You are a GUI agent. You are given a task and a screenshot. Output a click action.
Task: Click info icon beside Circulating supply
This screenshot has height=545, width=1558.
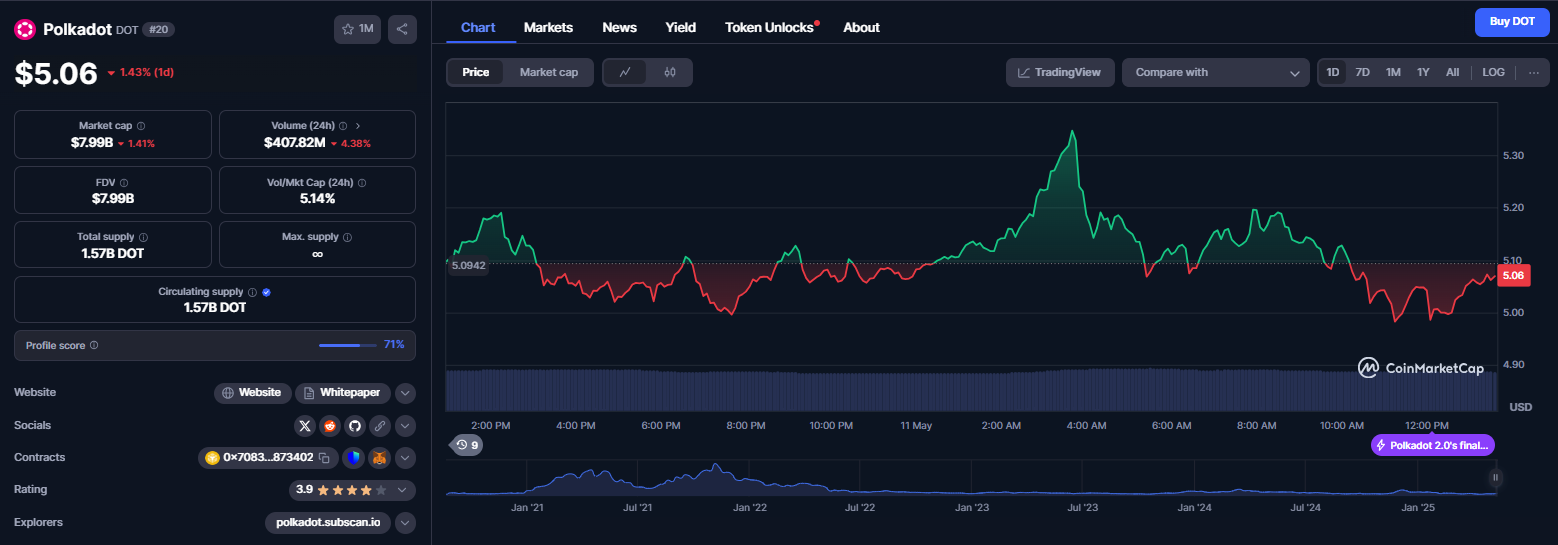[x=253, y=292]
